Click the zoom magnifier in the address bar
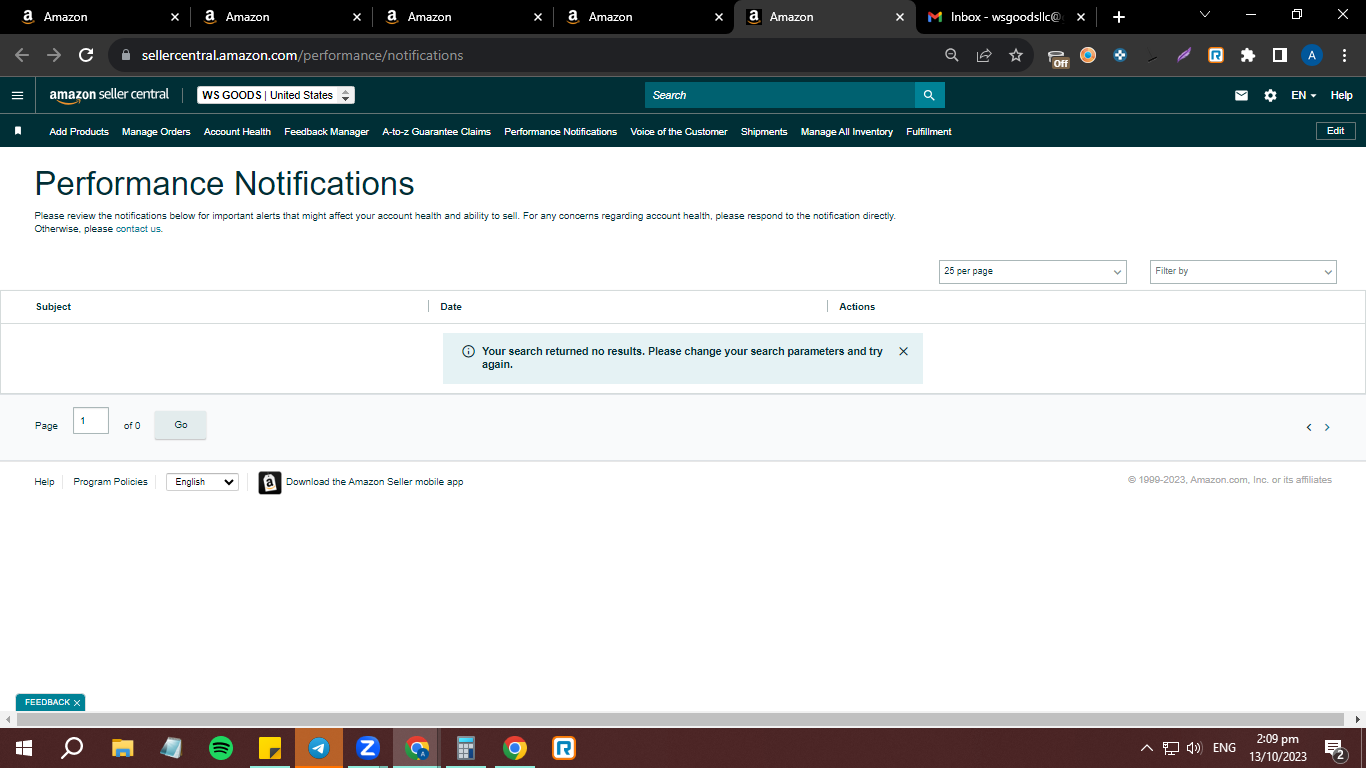Image resolution: width=1366 pixels, height=768 pixels. point(952,55)
